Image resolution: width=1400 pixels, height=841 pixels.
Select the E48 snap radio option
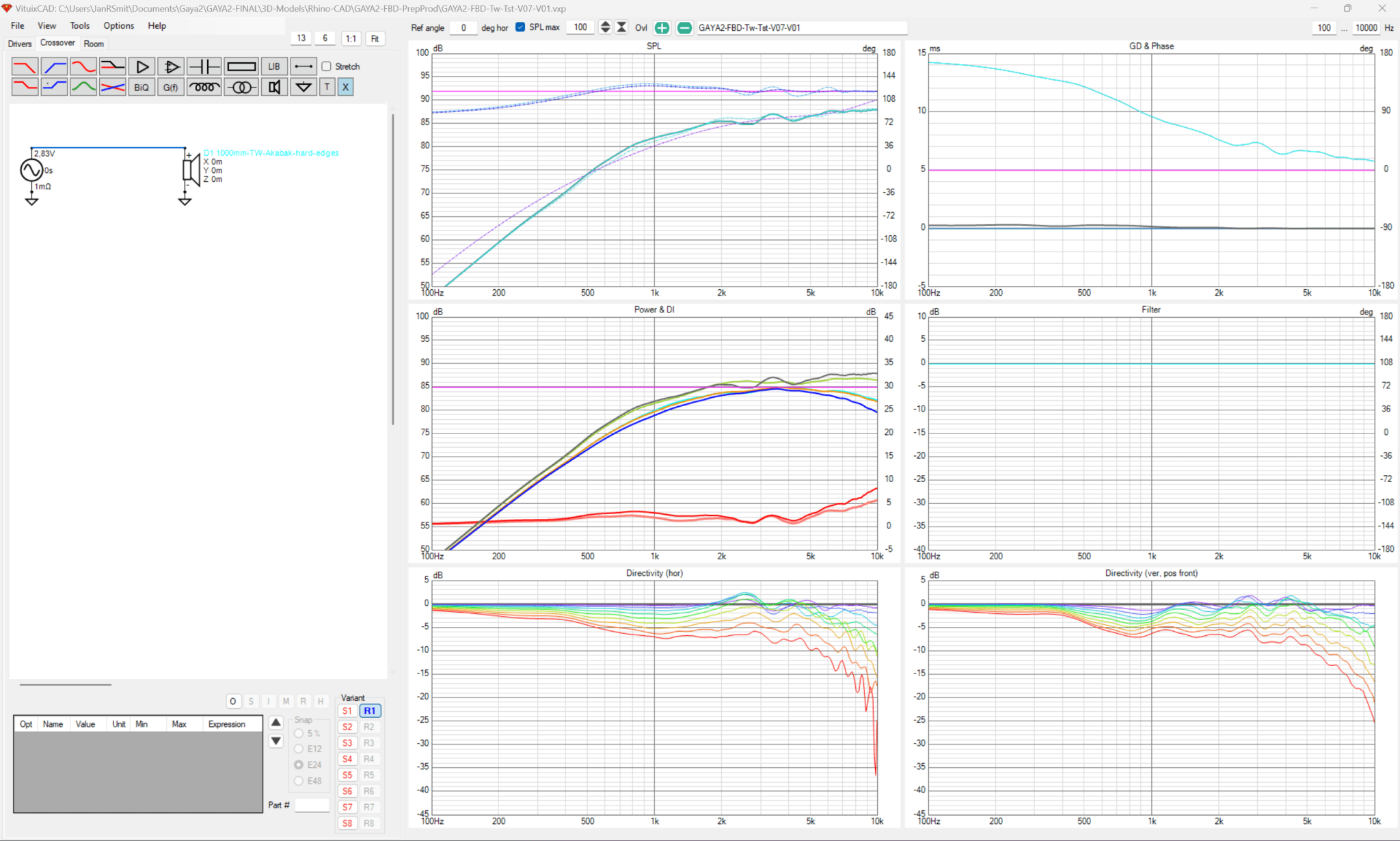[x=299, y=781]
